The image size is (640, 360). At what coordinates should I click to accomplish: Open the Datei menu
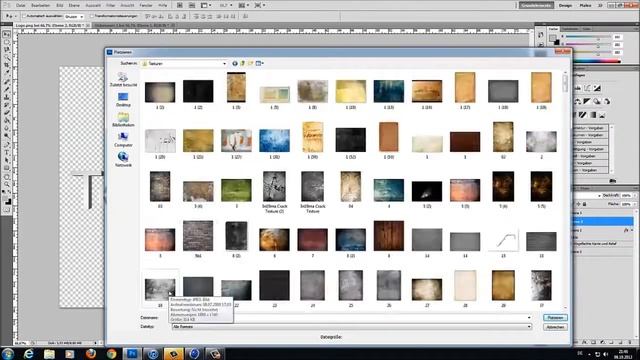[x=20, y=5]
